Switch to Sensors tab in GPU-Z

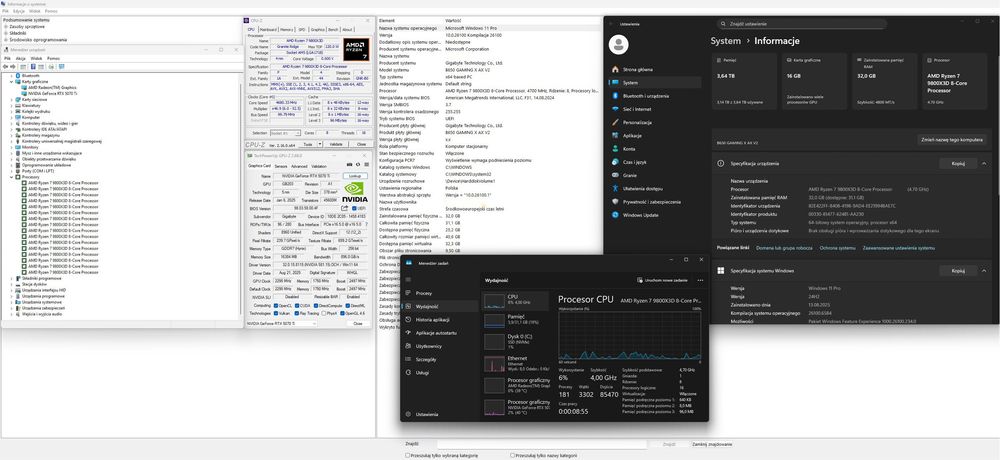tap(281, 165)
